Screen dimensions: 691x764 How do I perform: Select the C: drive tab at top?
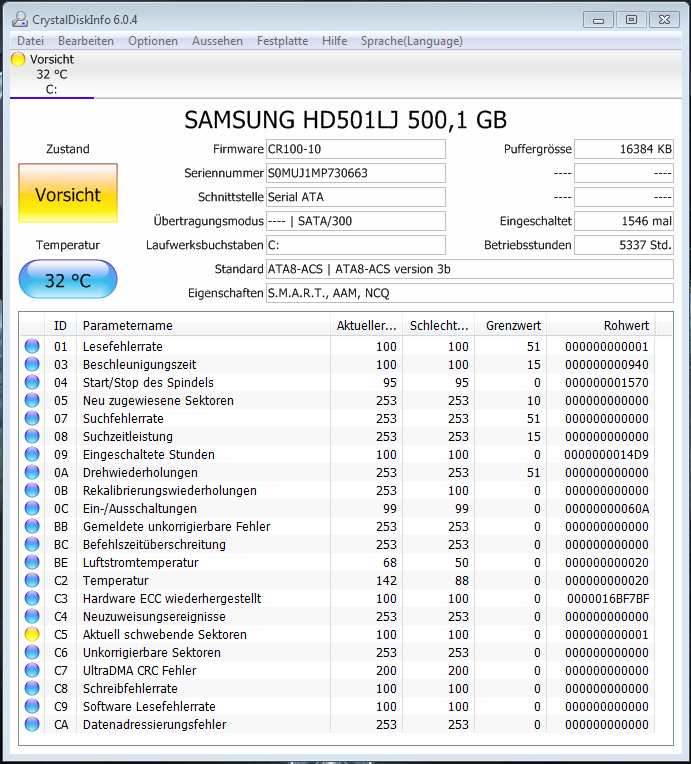click(52, 75)
